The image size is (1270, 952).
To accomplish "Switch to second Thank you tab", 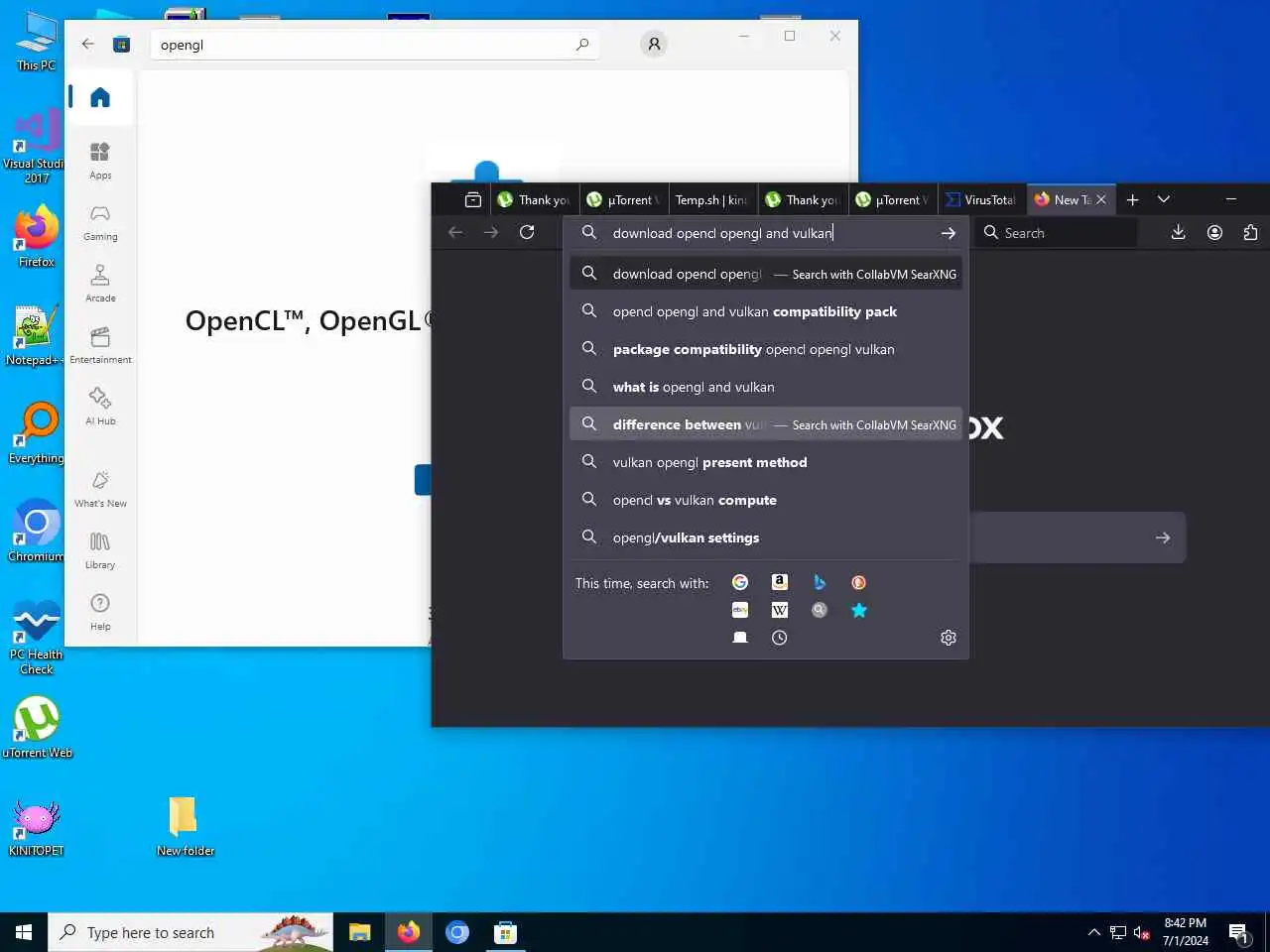I will point(802,199).
